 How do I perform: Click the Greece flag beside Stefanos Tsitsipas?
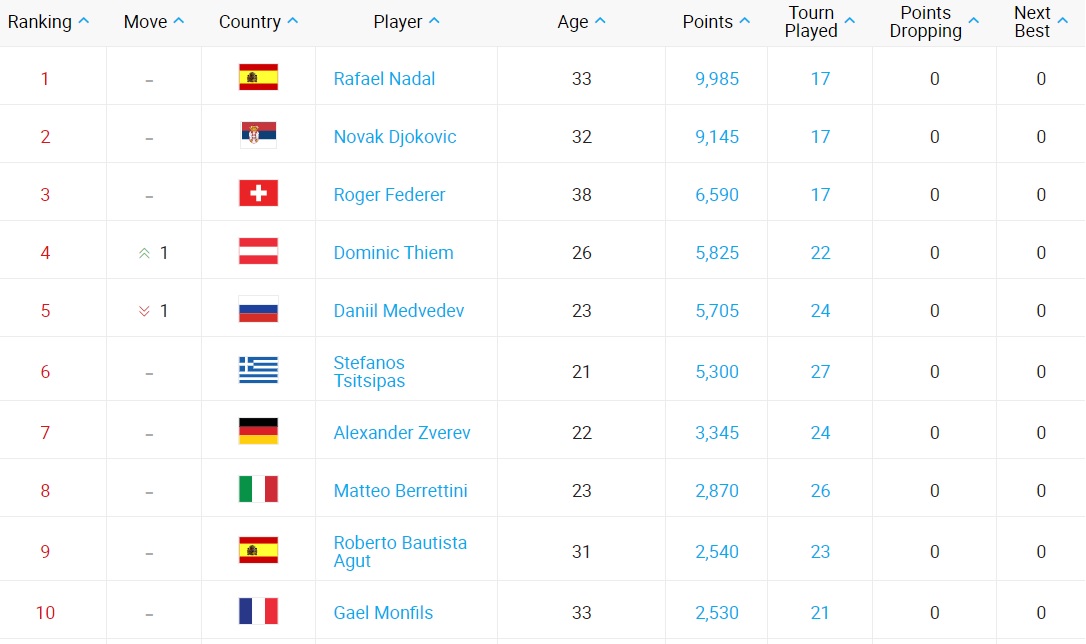coord(258,371)
